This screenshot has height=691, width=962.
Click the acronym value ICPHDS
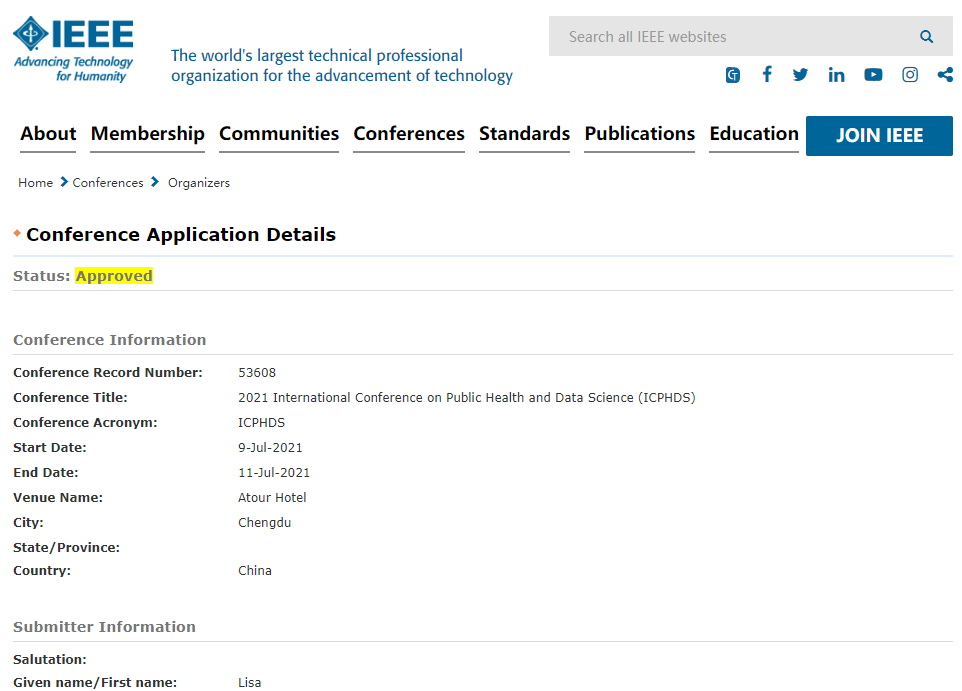click(x=261, y=423)
